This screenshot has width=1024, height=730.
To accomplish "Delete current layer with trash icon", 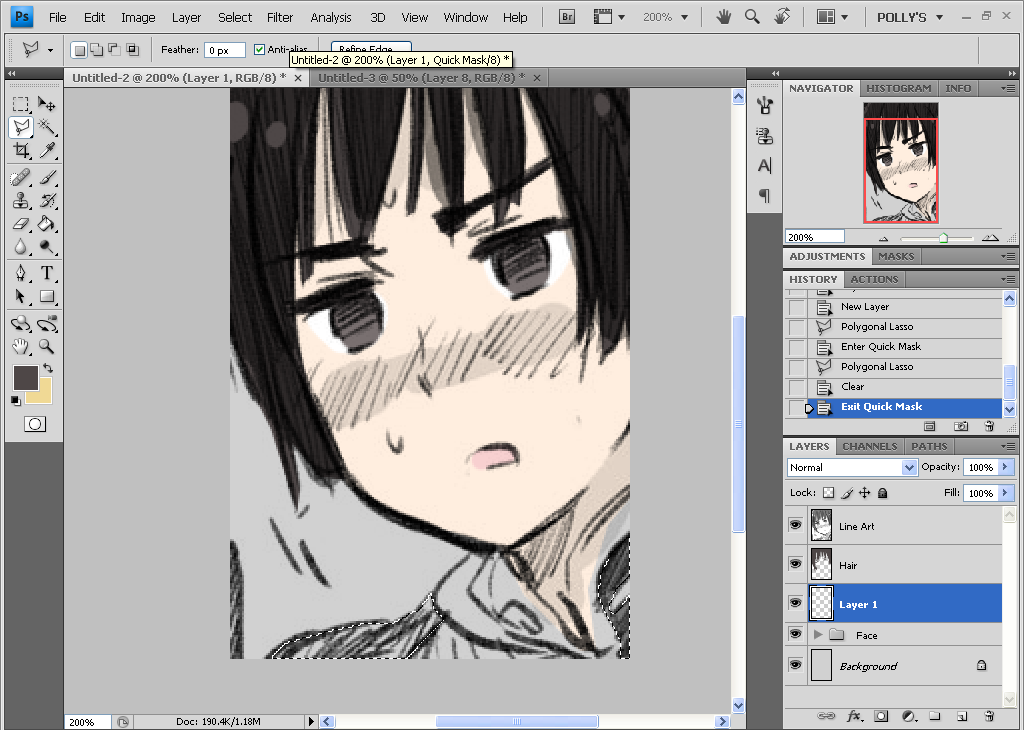I will (989, 716).
